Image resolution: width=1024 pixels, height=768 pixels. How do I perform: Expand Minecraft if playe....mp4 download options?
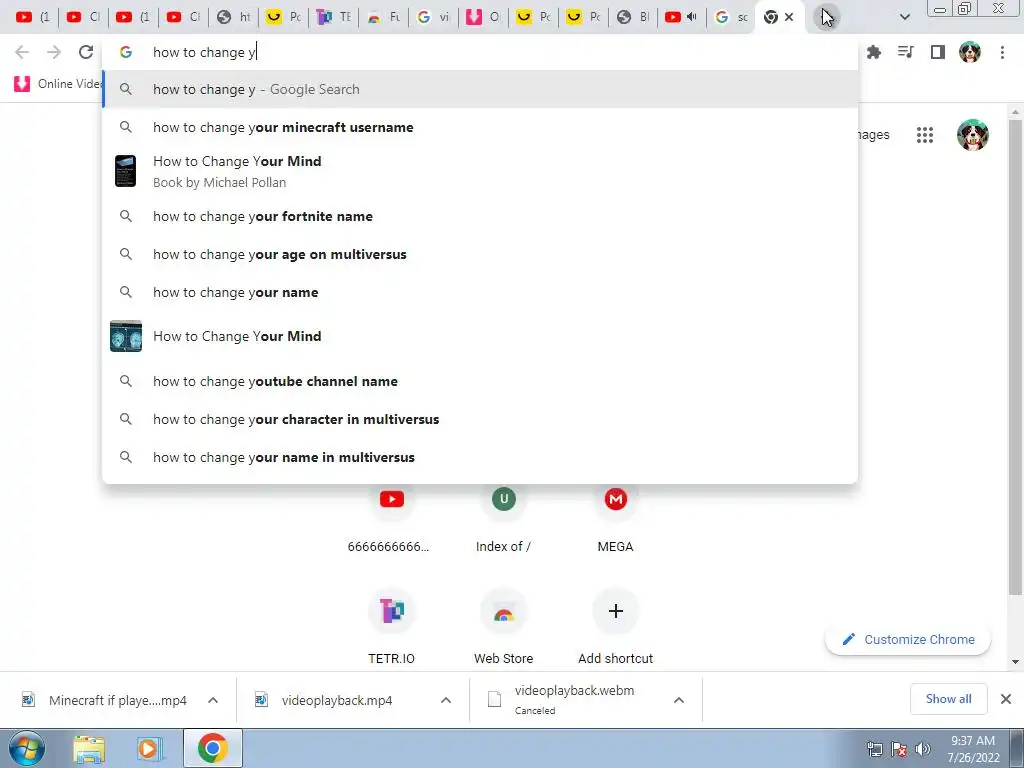[x=213, y=700]
